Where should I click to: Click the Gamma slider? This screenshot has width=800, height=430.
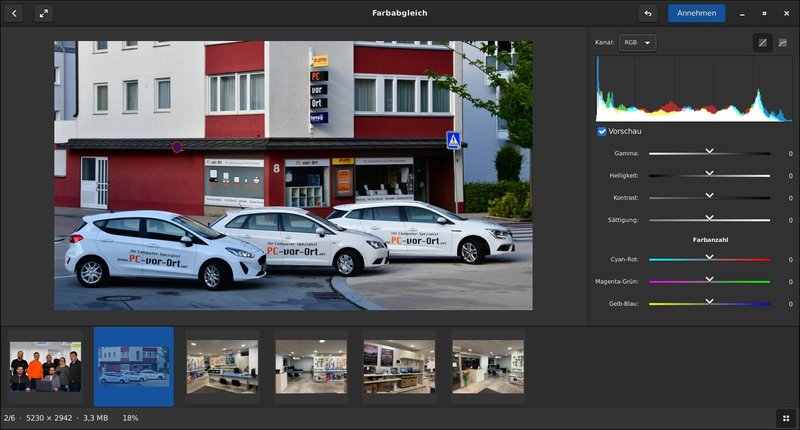coord(709,153)
